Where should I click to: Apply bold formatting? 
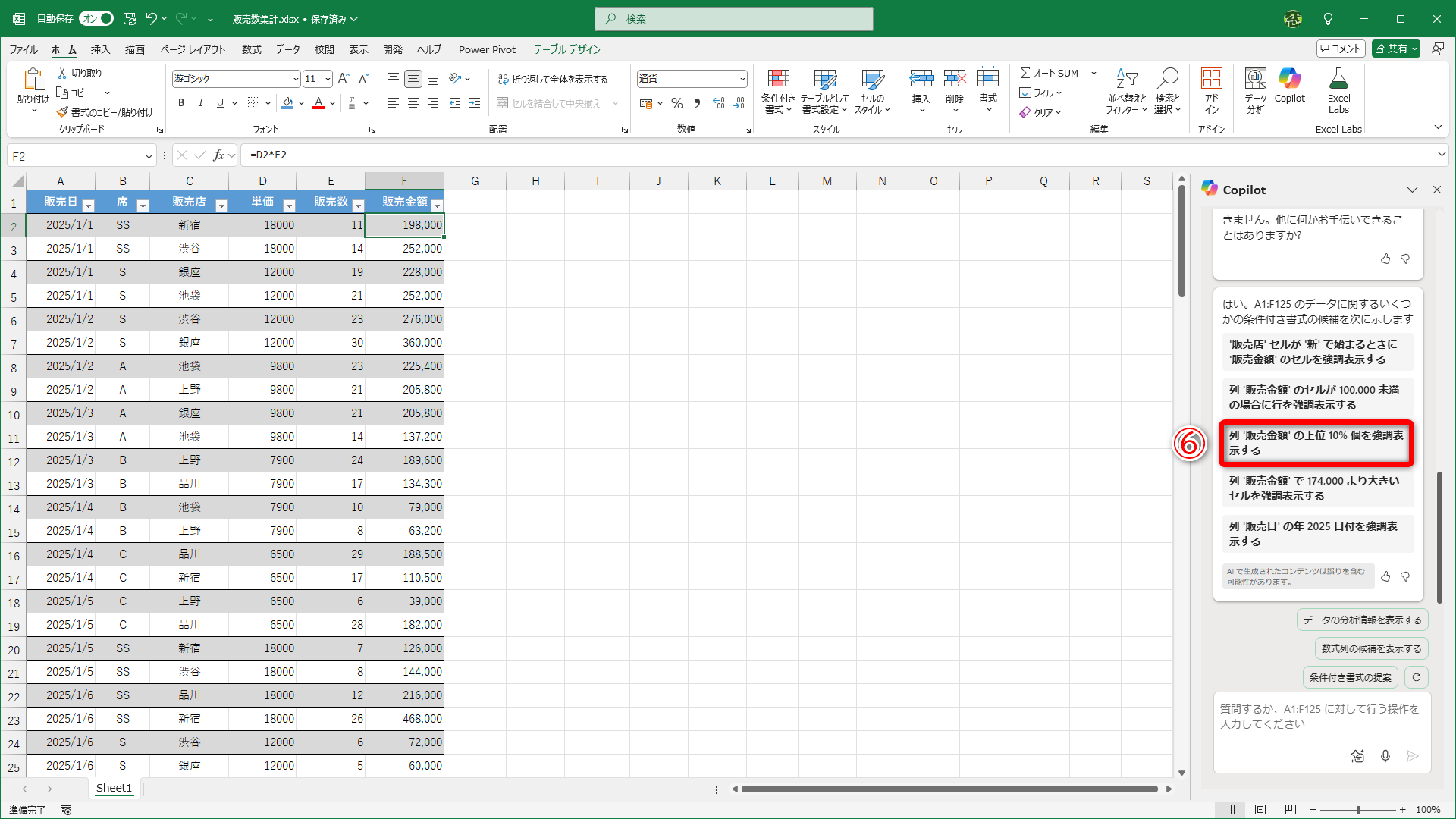click(181, 103)
